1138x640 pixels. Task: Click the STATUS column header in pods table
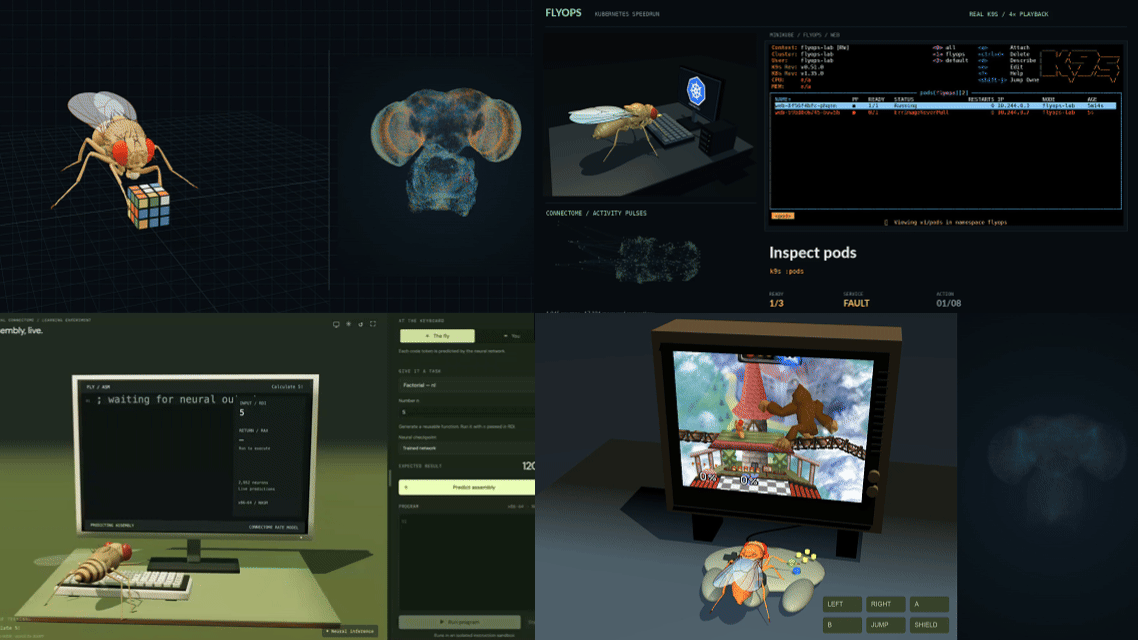(904, 99)
